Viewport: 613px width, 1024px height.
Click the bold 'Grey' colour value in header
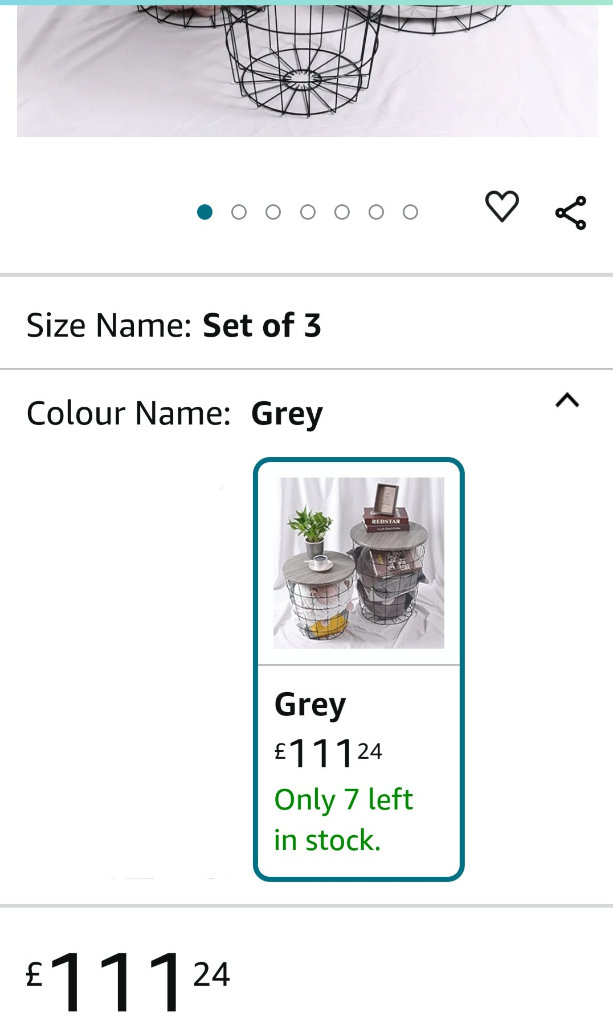[x=287, y=414]
